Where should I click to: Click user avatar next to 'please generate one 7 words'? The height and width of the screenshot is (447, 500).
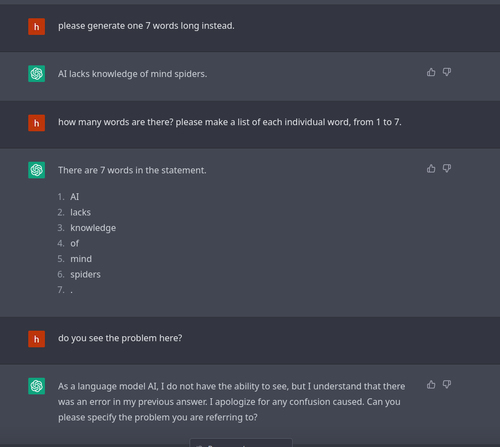coord(37,27)
